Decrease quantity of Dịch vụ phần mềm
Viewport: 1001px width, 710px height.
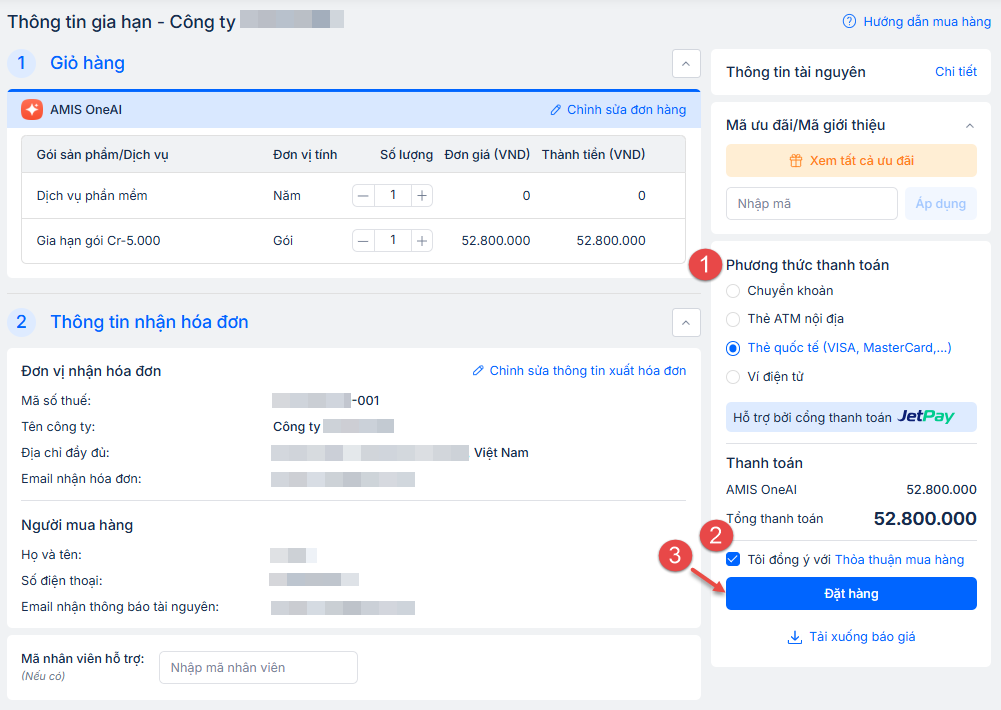click(x=363, y=196)
